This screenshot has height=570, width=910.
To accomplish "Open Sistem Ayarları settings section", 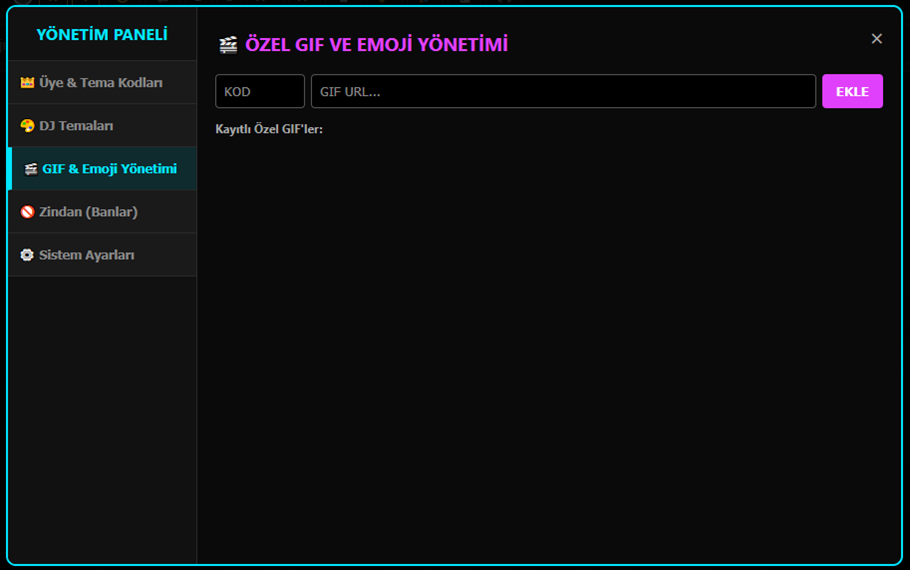I will pos(103,255).
